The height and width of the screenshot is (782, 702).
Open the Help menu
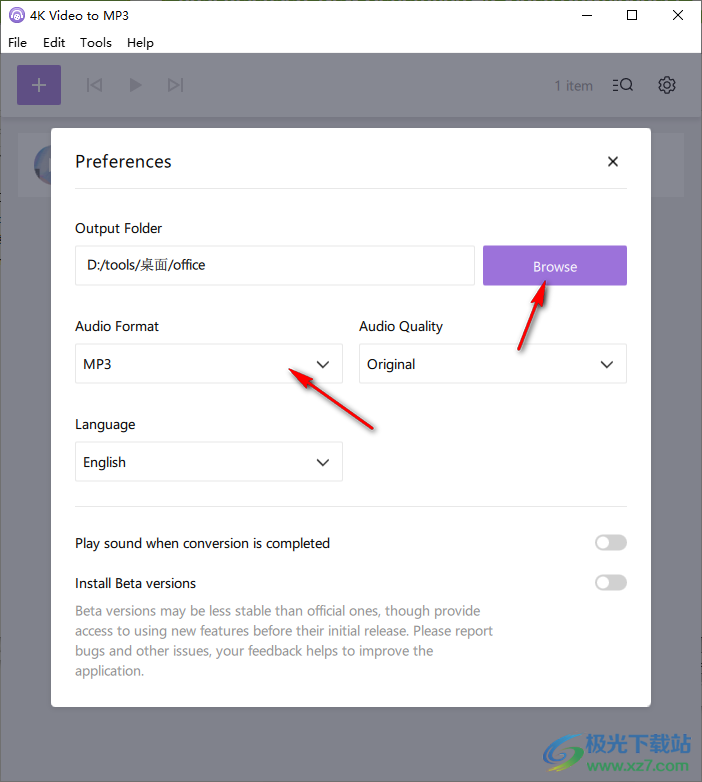[140, 43]
